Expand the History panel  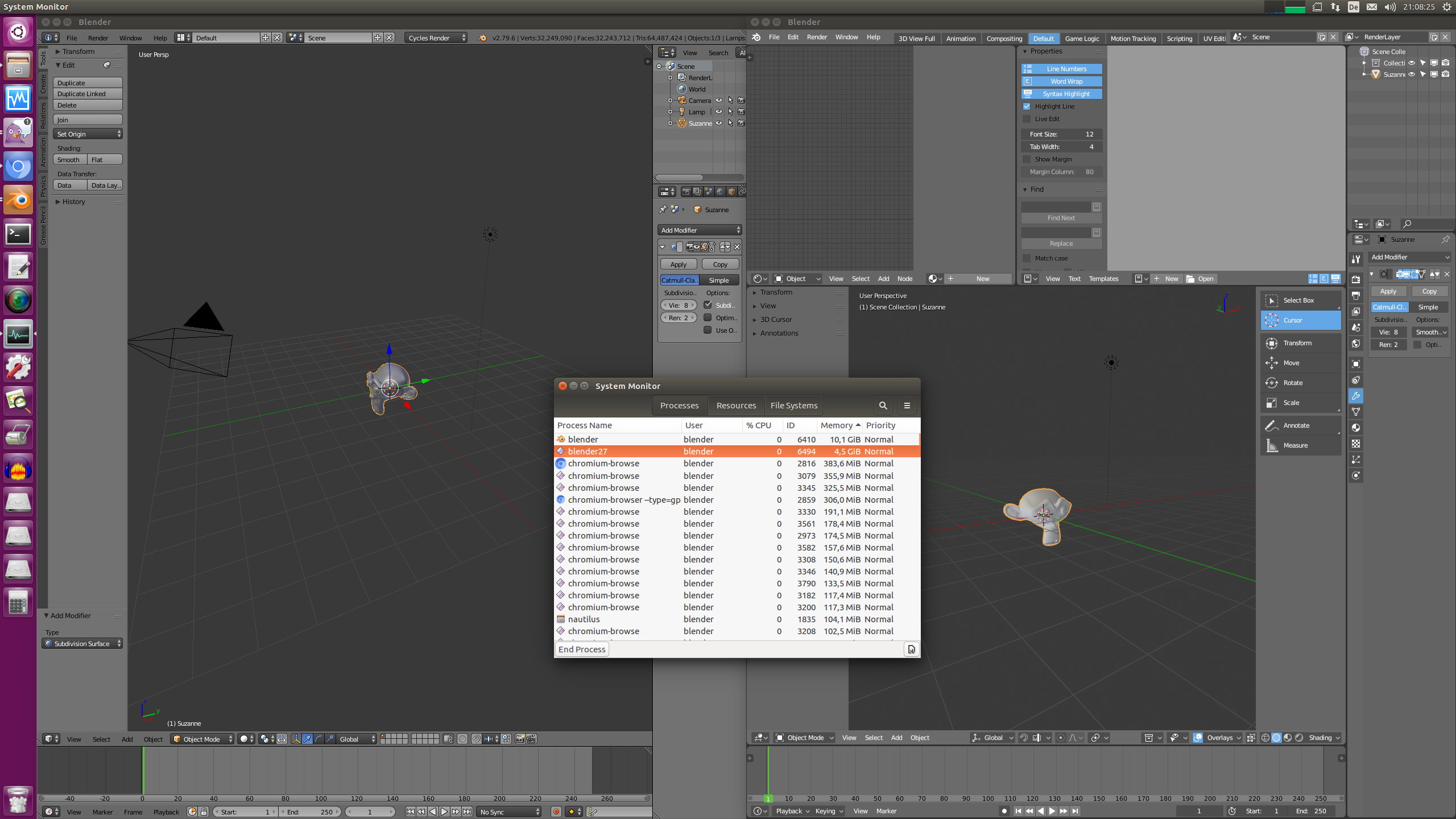(73, 202)
